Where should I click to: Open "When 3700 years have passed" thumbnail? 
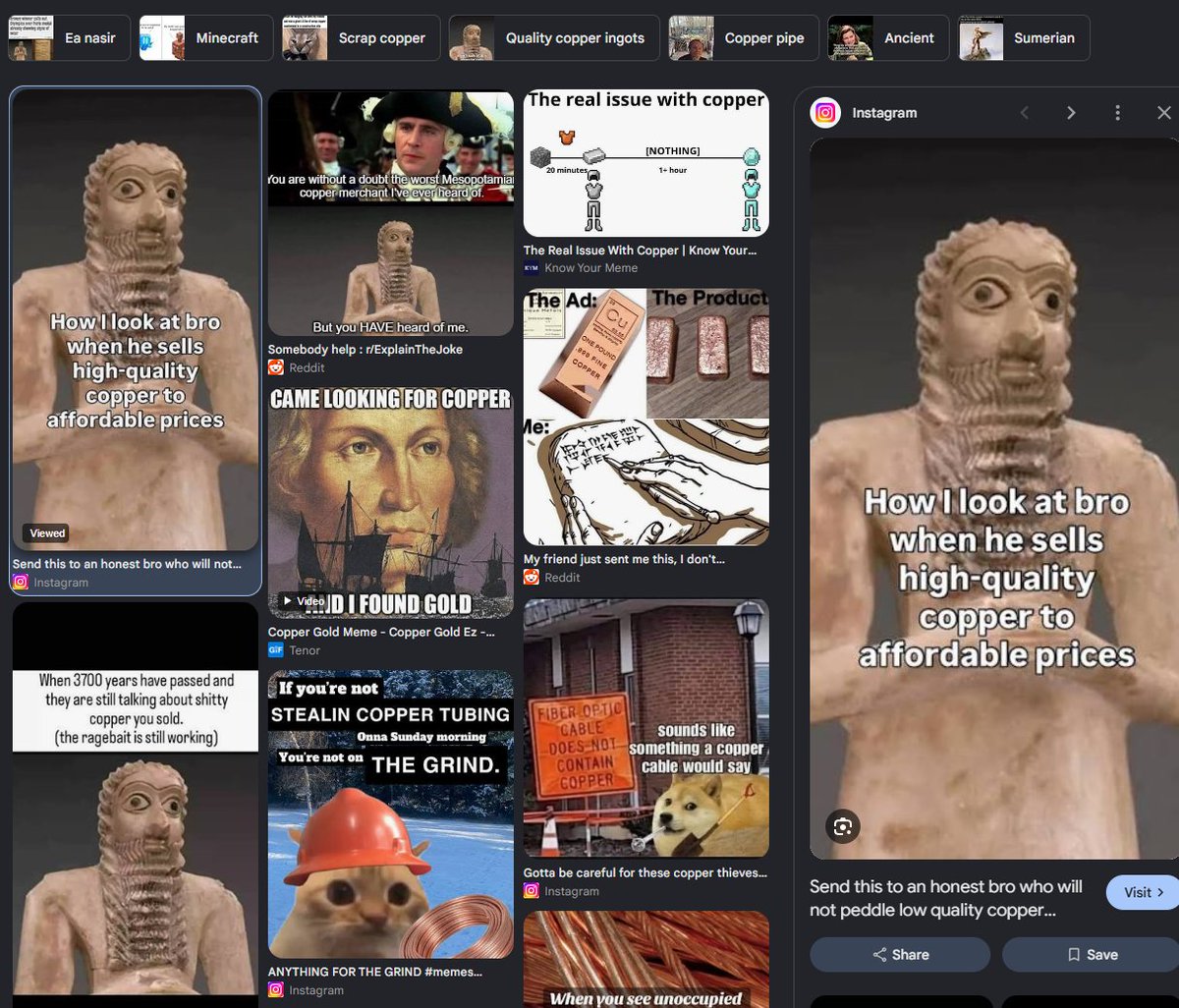point(136,806)
